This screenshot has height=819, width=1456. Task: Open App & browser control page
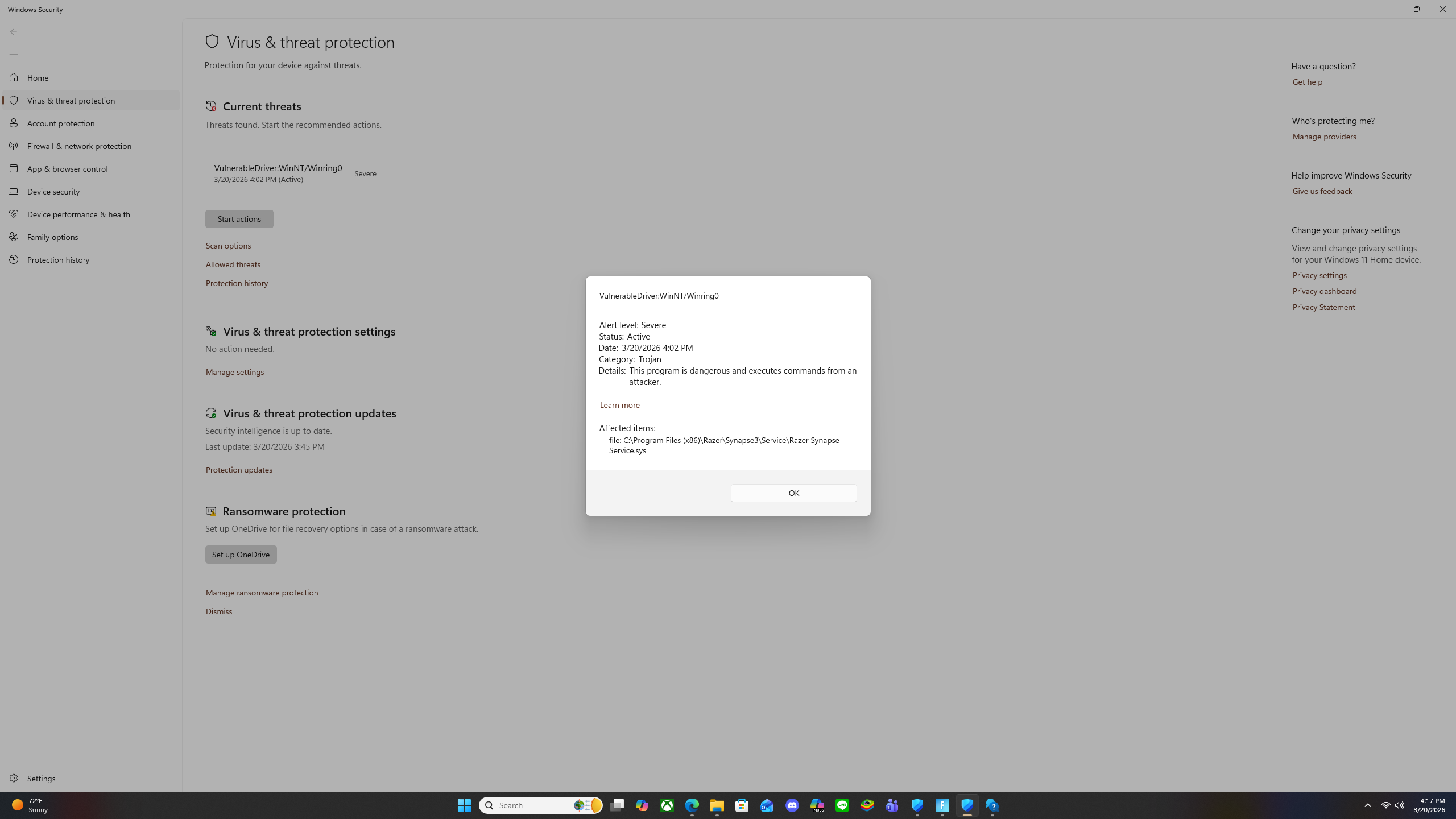pyautogui.click(x=67, y=169)
